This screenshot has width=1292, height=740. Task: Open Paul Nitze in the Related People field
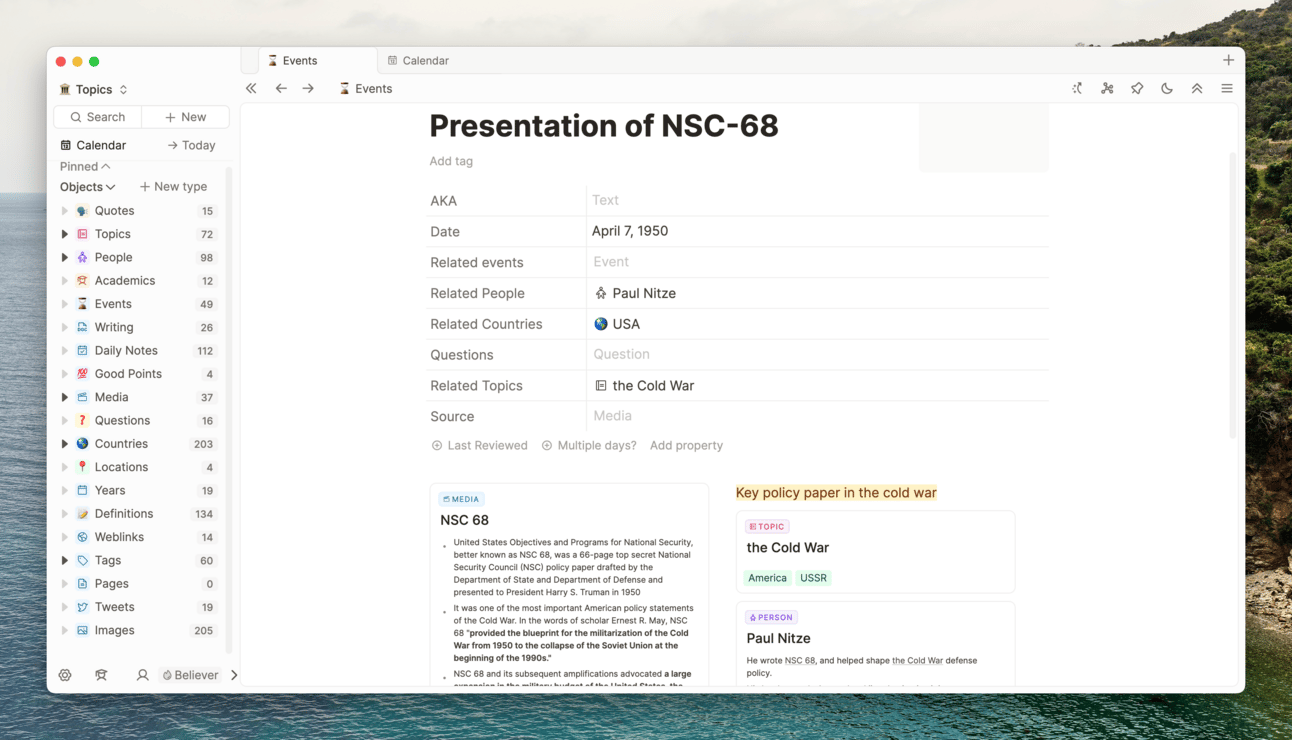tap(635, 293)
